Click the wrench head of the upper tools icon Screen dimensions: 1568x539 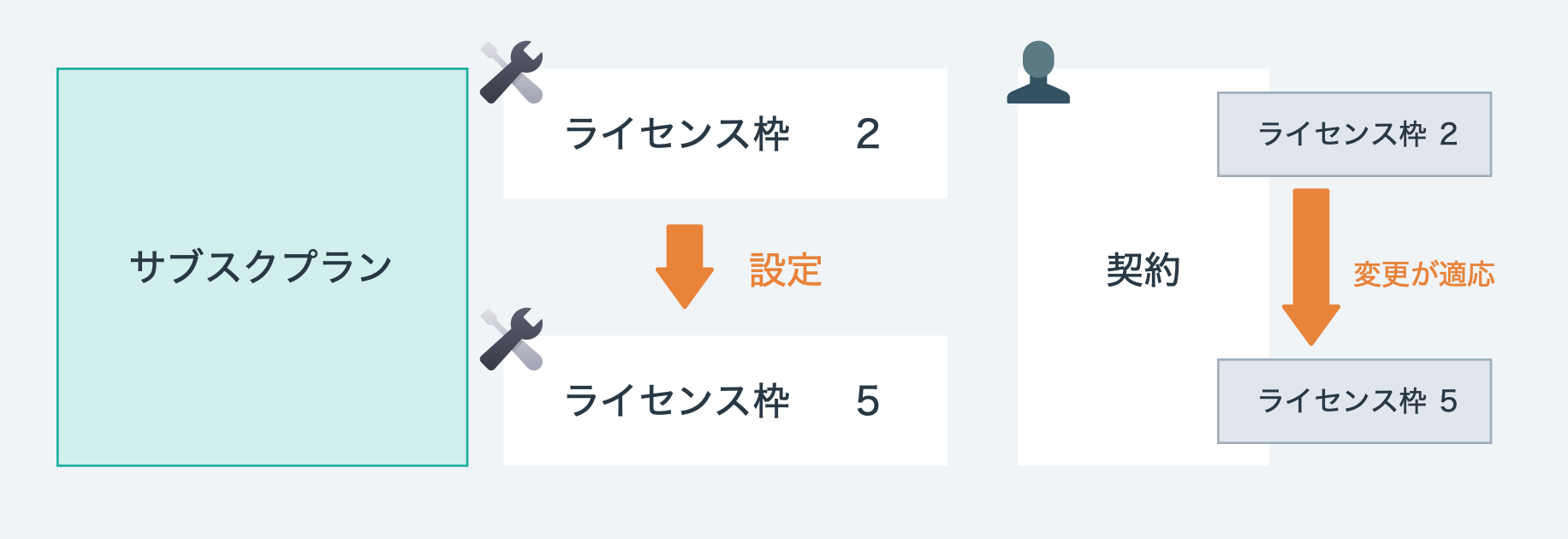point(526,58)
